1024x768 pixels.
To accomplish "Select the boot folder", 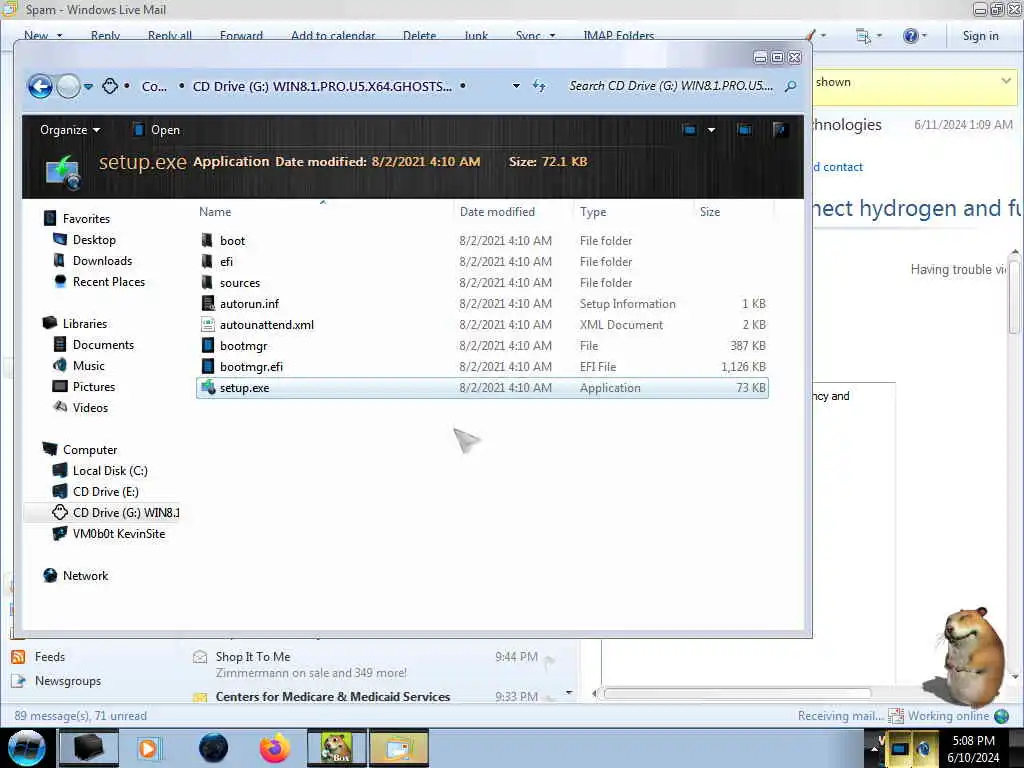I will click(482, 241).
